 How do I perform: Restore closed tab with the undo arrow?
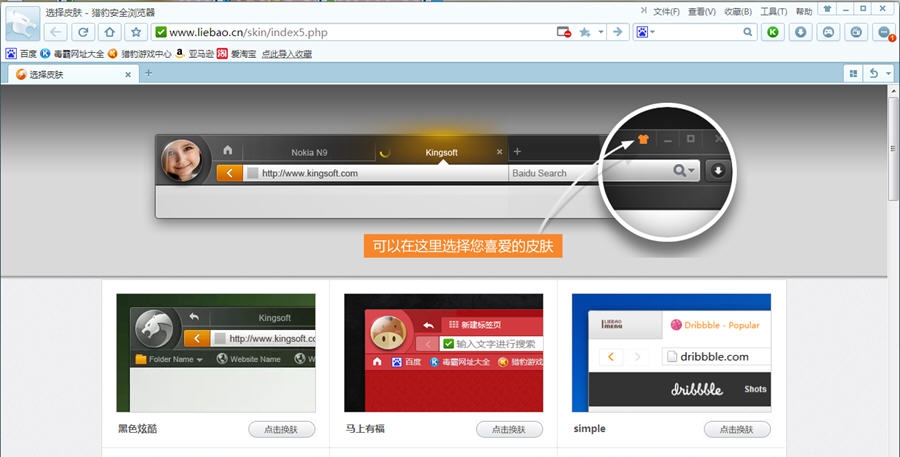coord(874,73)
